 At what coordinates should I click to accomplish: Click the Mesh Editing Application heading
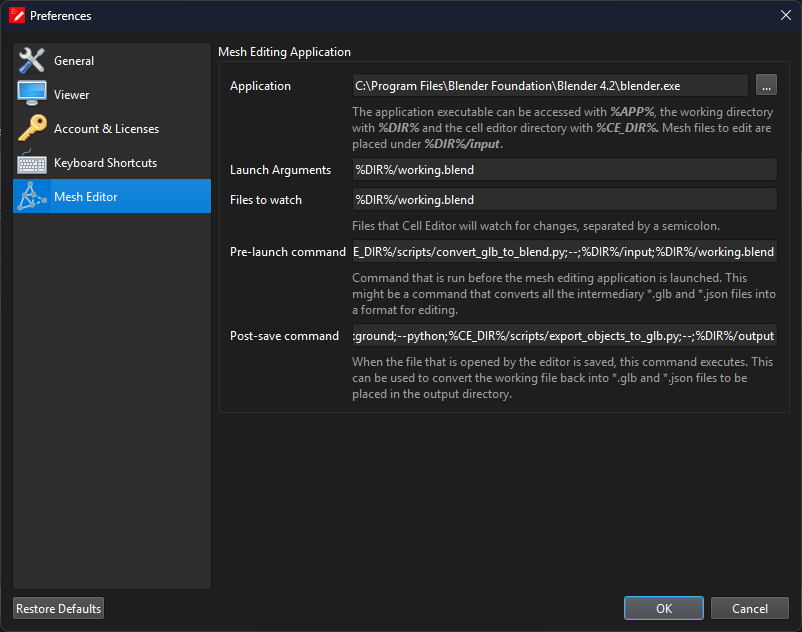click(x=284, y=52)
